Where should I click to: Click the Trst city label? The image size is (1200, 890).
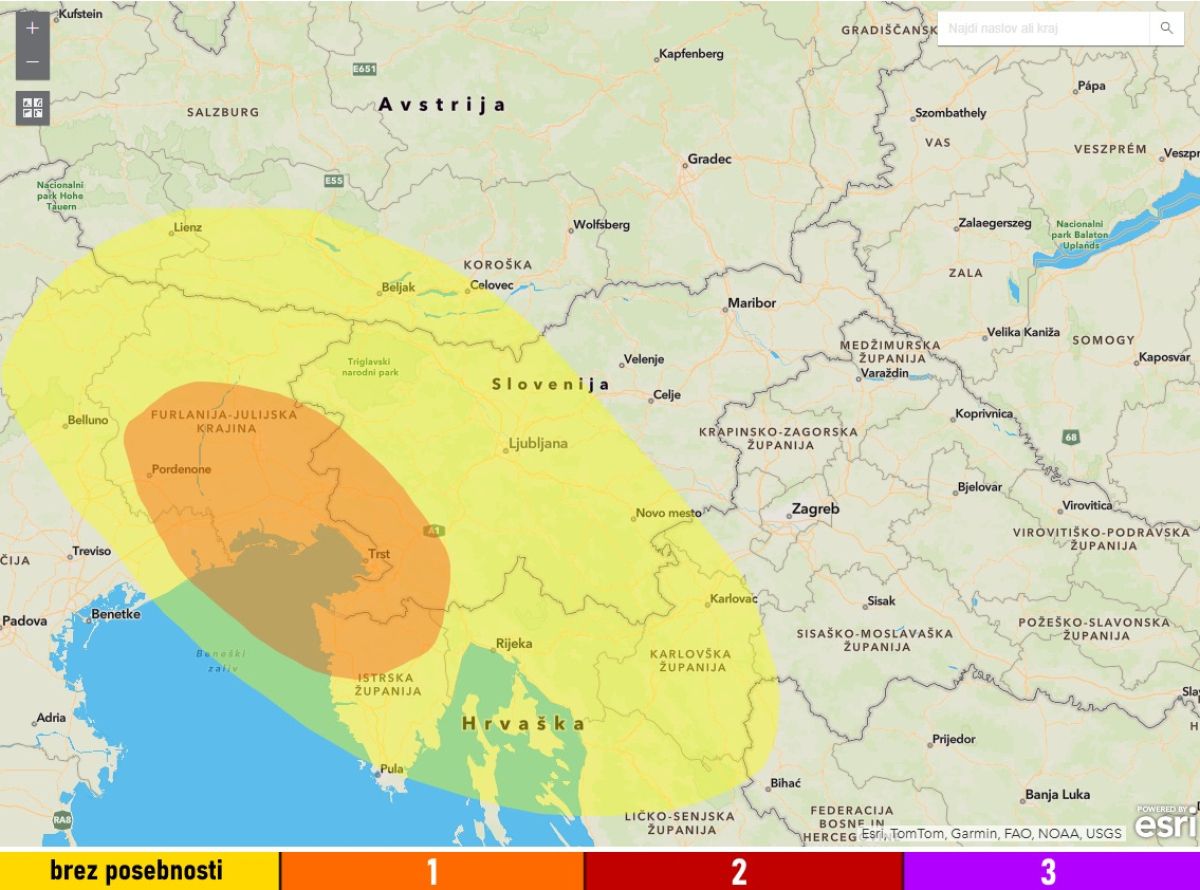click(x=379, y=553)
